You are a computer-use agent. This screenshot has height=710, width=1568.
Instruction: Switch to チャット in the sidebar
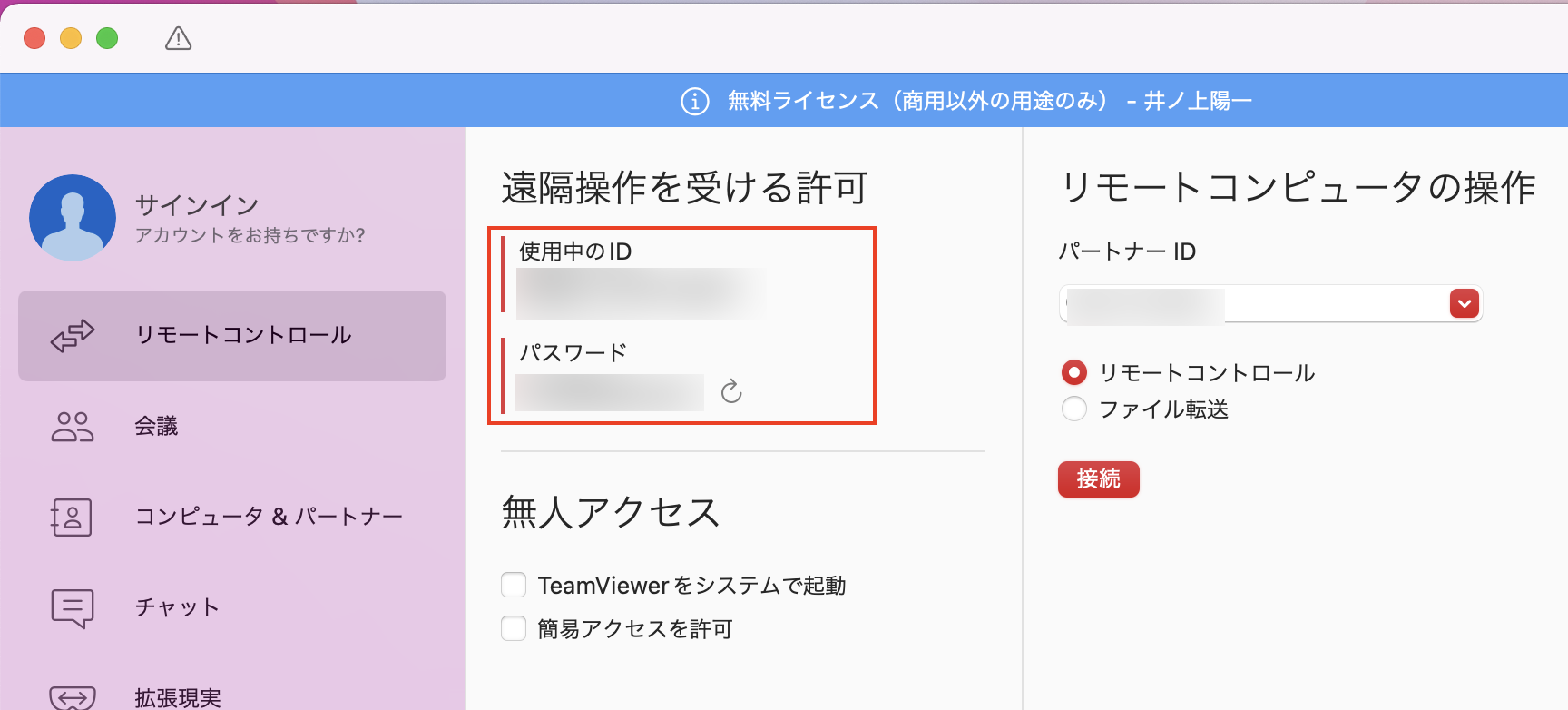[177, 607]
